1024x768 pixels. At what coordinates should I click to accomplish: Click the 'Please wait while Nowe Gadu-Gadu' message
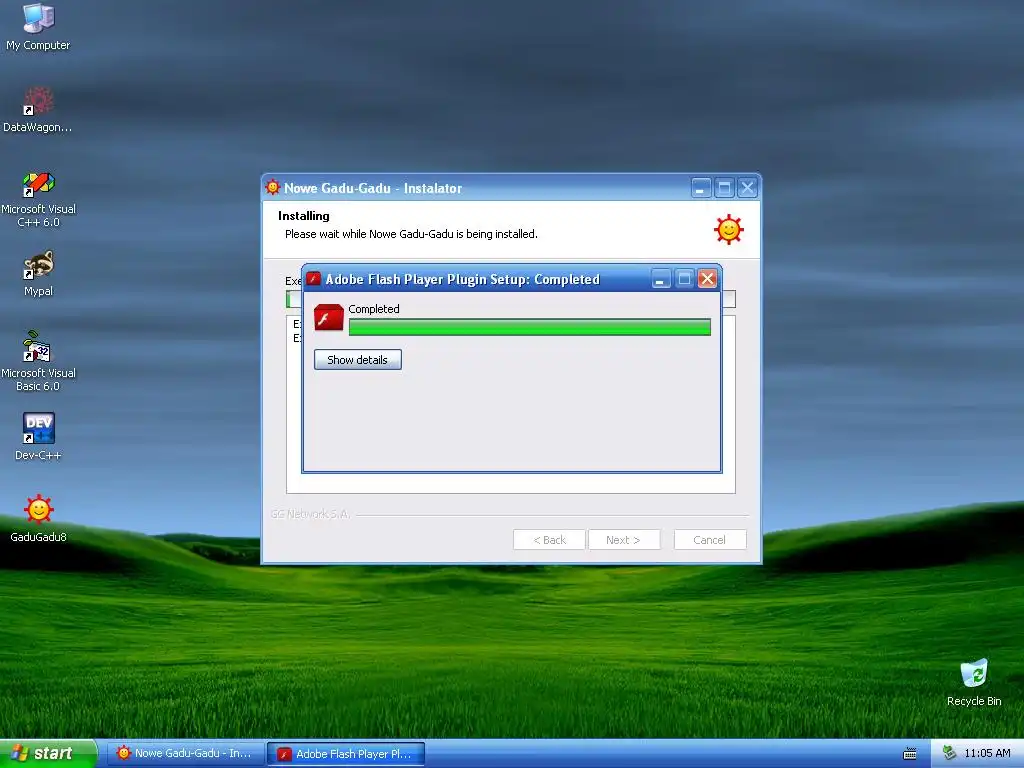coord(411,234)
